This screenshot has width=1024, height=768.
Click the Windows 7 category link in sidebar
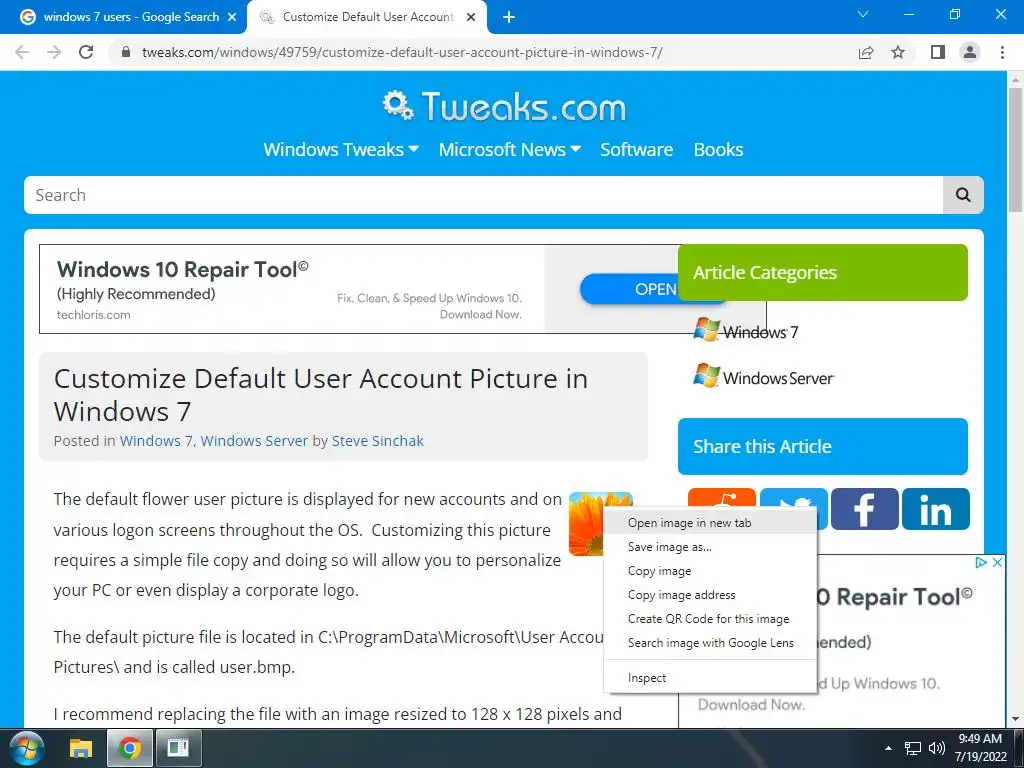(746, 331)
